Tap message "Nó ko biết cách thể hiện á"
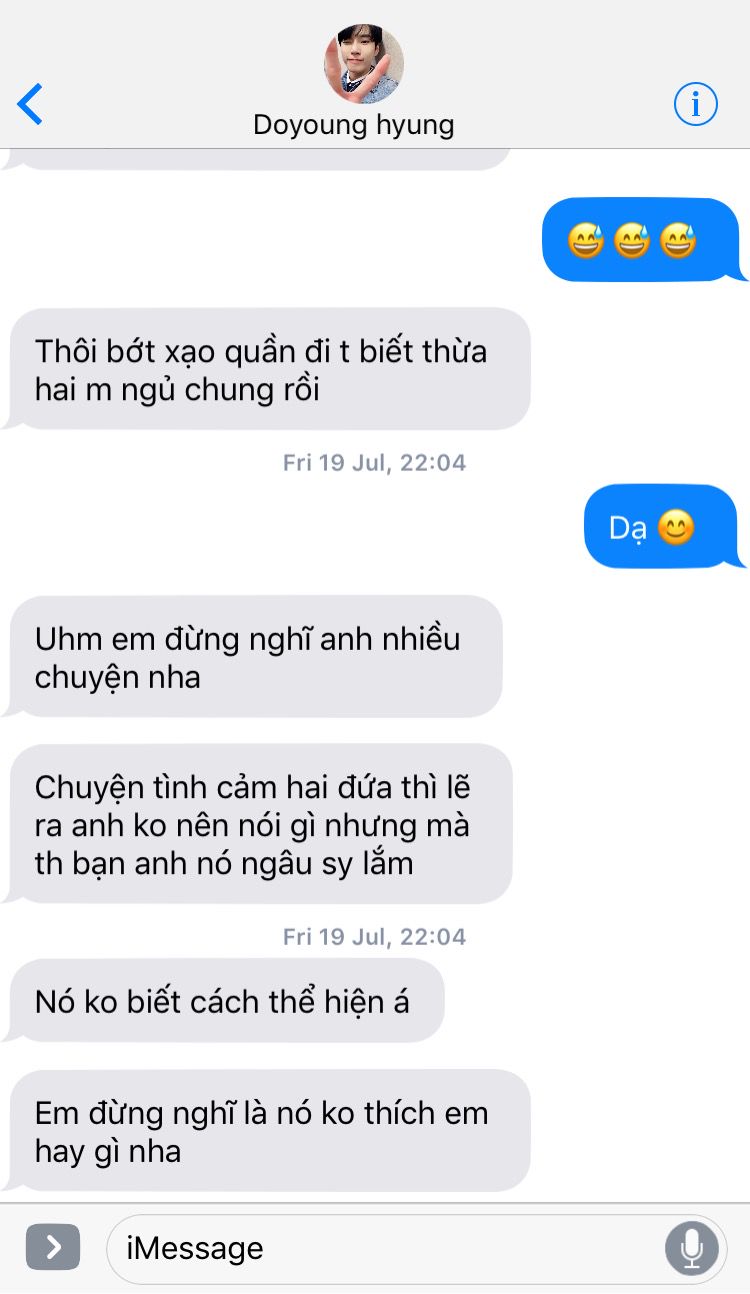 click(223, 1001)
